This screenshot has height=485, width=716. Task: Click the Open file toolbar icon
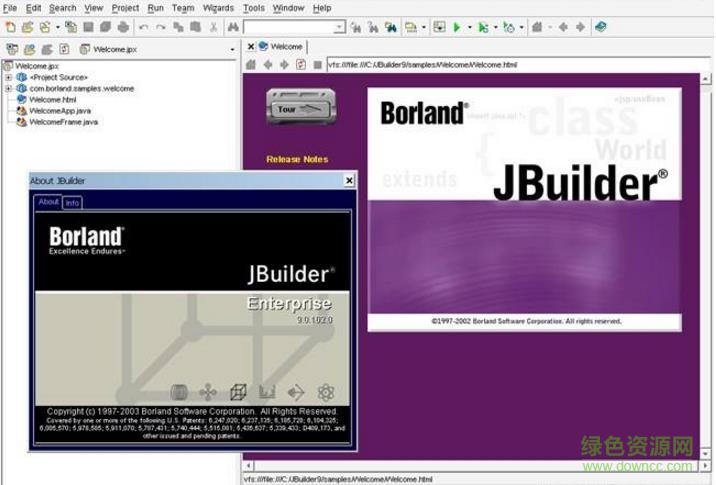pyautogui.click(x=27, y=27)
